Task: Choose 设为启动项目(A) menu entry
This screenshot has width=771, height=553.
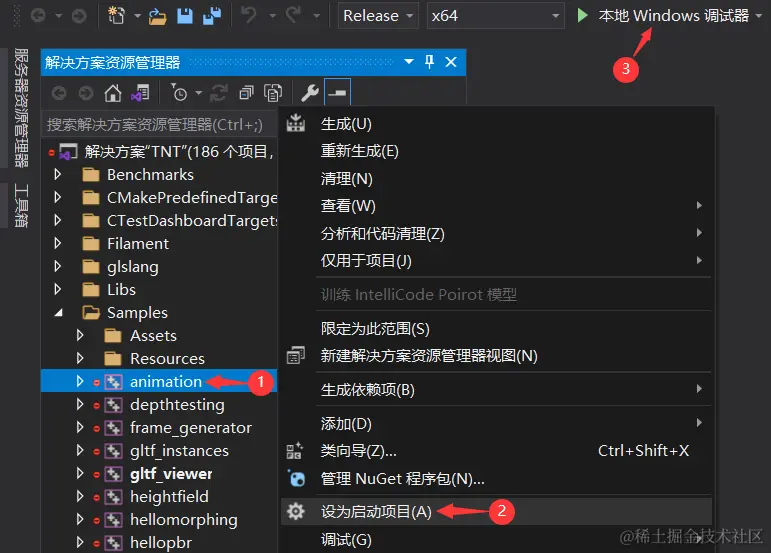Action: 496,511
